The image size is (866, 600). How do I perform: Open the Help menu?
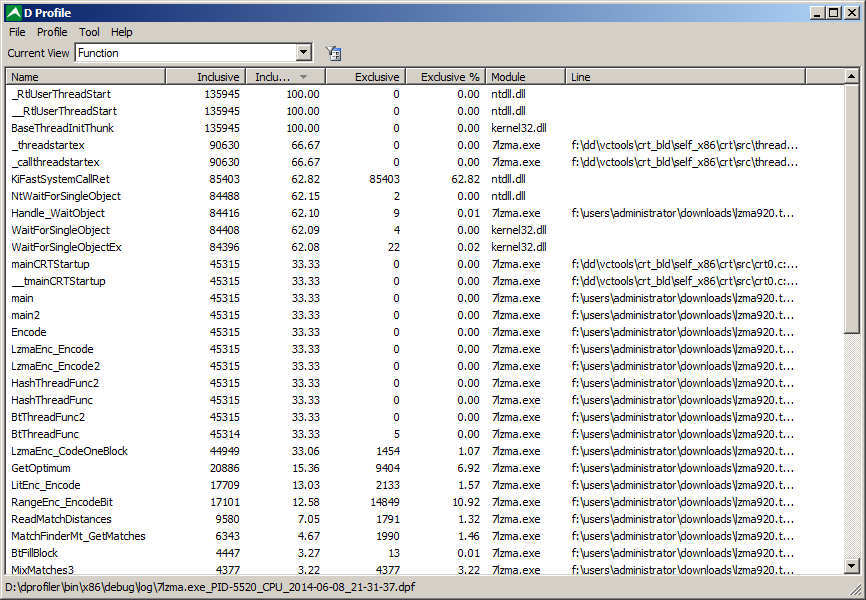pyautogui.click(x=122, y=32)
